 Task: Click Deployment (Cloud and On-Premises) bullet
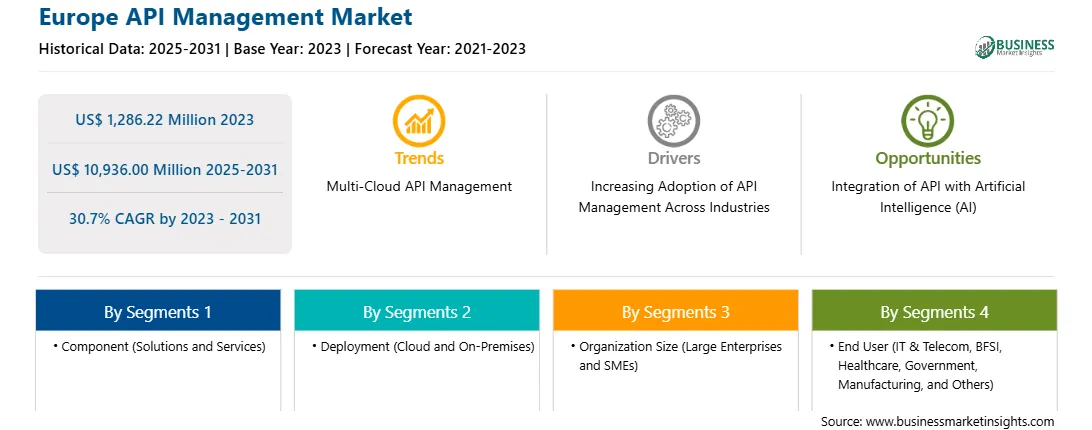pos(423,346)
